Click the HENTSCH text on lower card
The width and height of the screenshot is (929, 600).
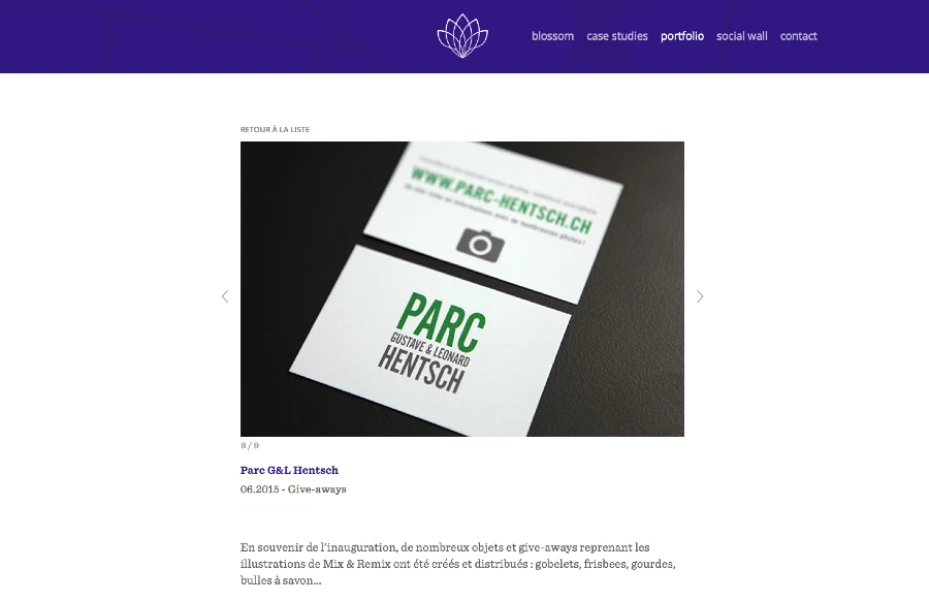(x=421, y=369)
